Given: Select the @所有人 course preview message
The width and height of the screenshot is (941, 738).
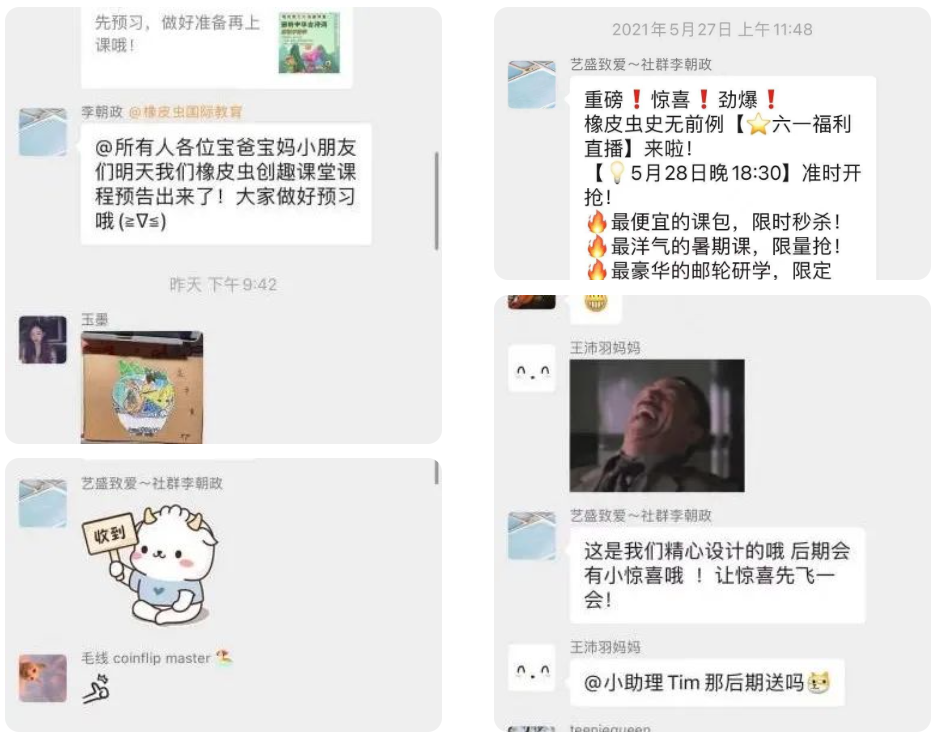Looking at the screenshot, I should pos(226,184).
